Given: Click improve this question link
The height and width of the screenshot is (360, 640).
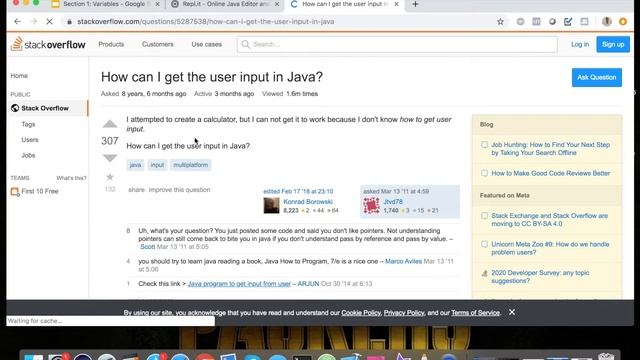Looking at the screenshot, I should tap(179, 190).
